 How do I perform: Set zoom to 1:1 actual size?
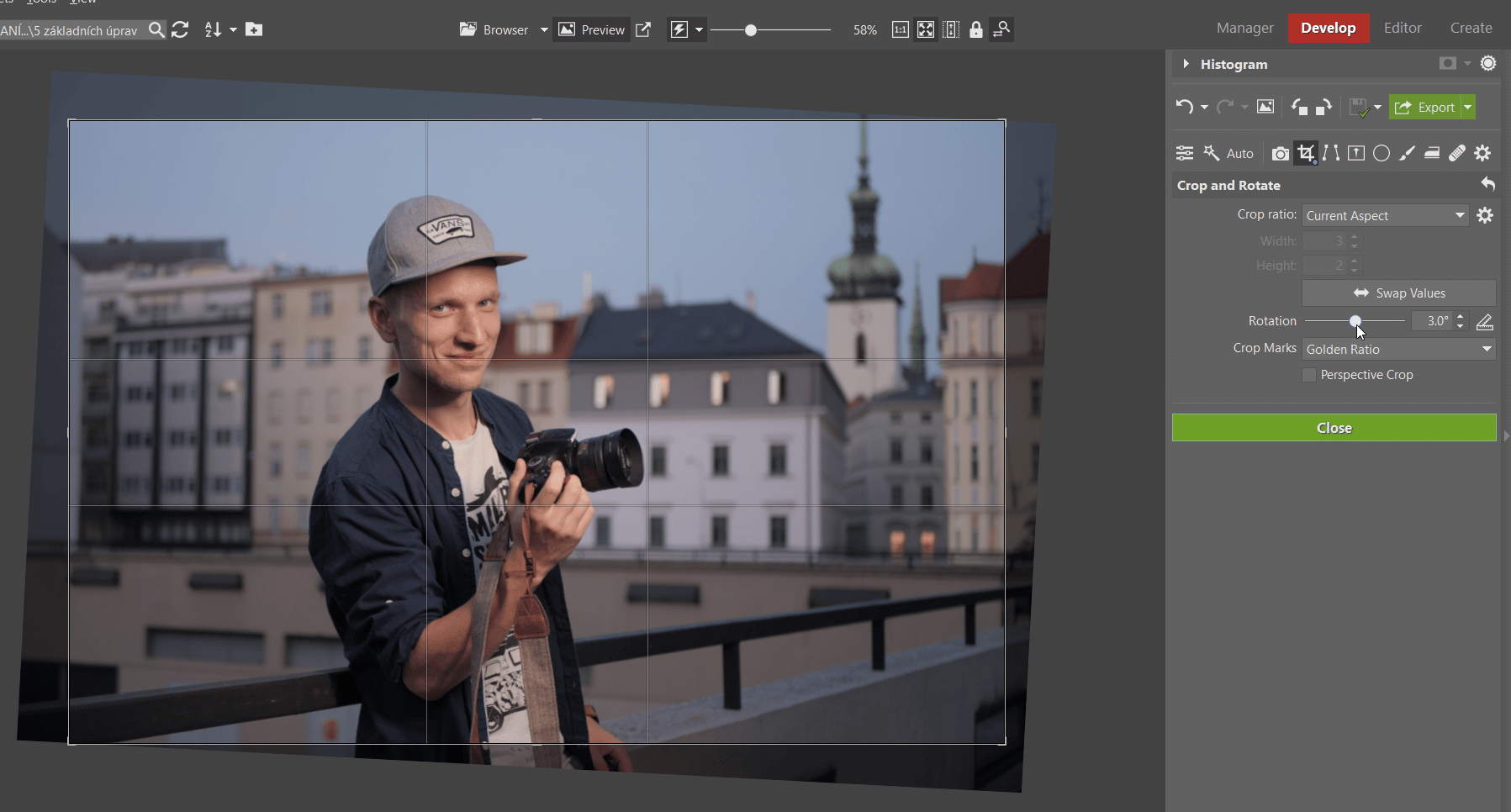(901, 30)
